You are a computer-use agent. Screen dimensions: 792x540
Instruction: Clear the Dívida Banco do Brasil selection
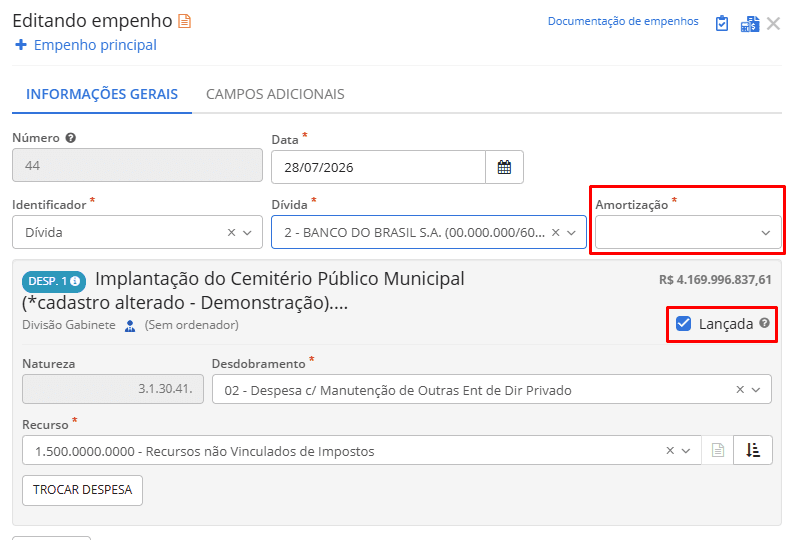pyautogui.click(x=556, y=232)
